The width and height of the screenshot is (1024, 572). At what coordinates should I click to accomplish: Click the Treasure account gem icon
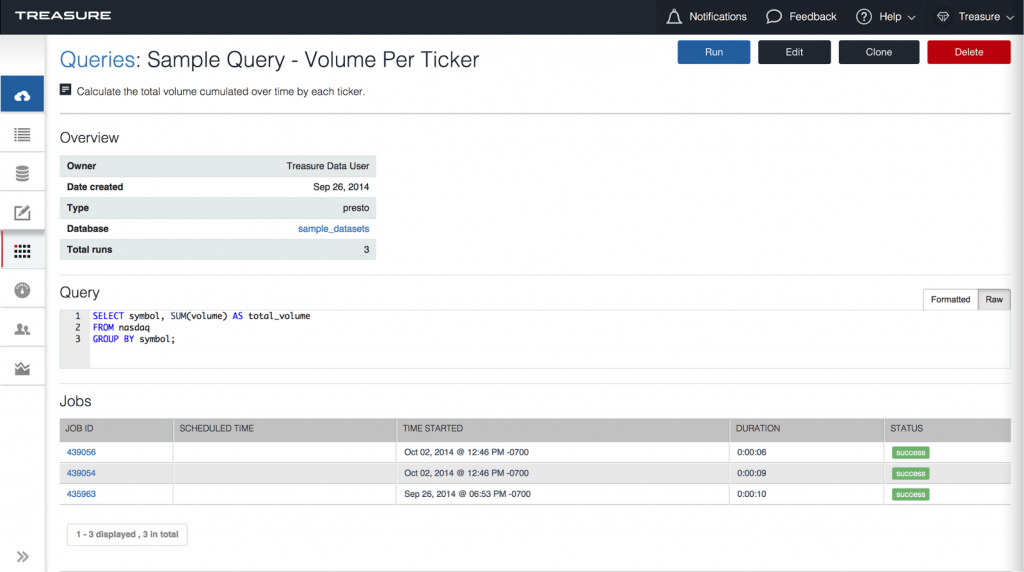(x=943, y=17)
